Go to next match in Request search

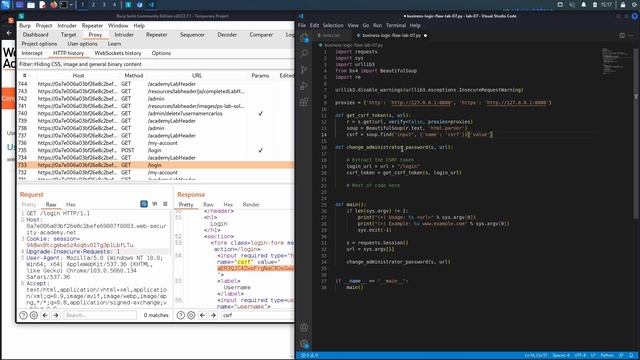point(56,315)
